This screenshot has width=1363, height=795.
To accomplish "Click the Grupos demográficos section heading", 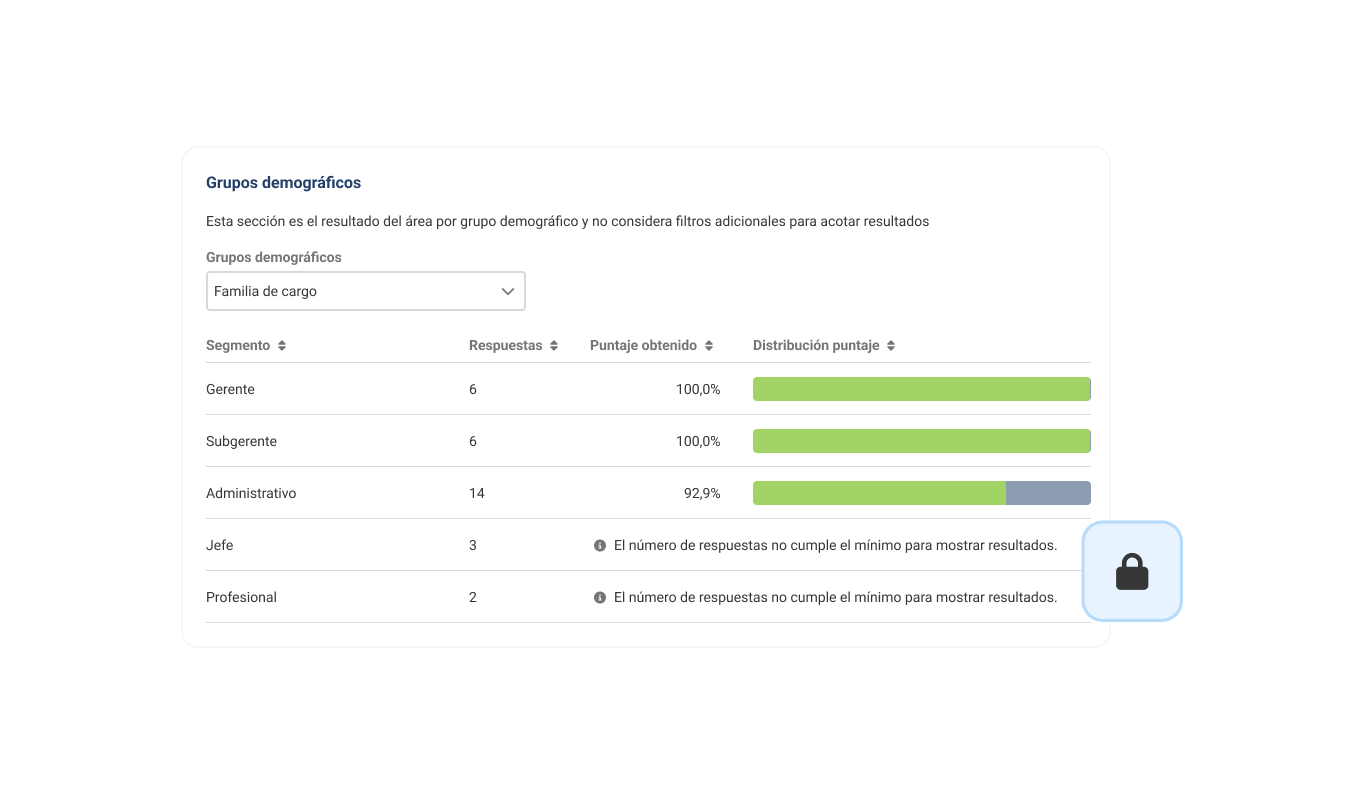I will coord(283,183).
